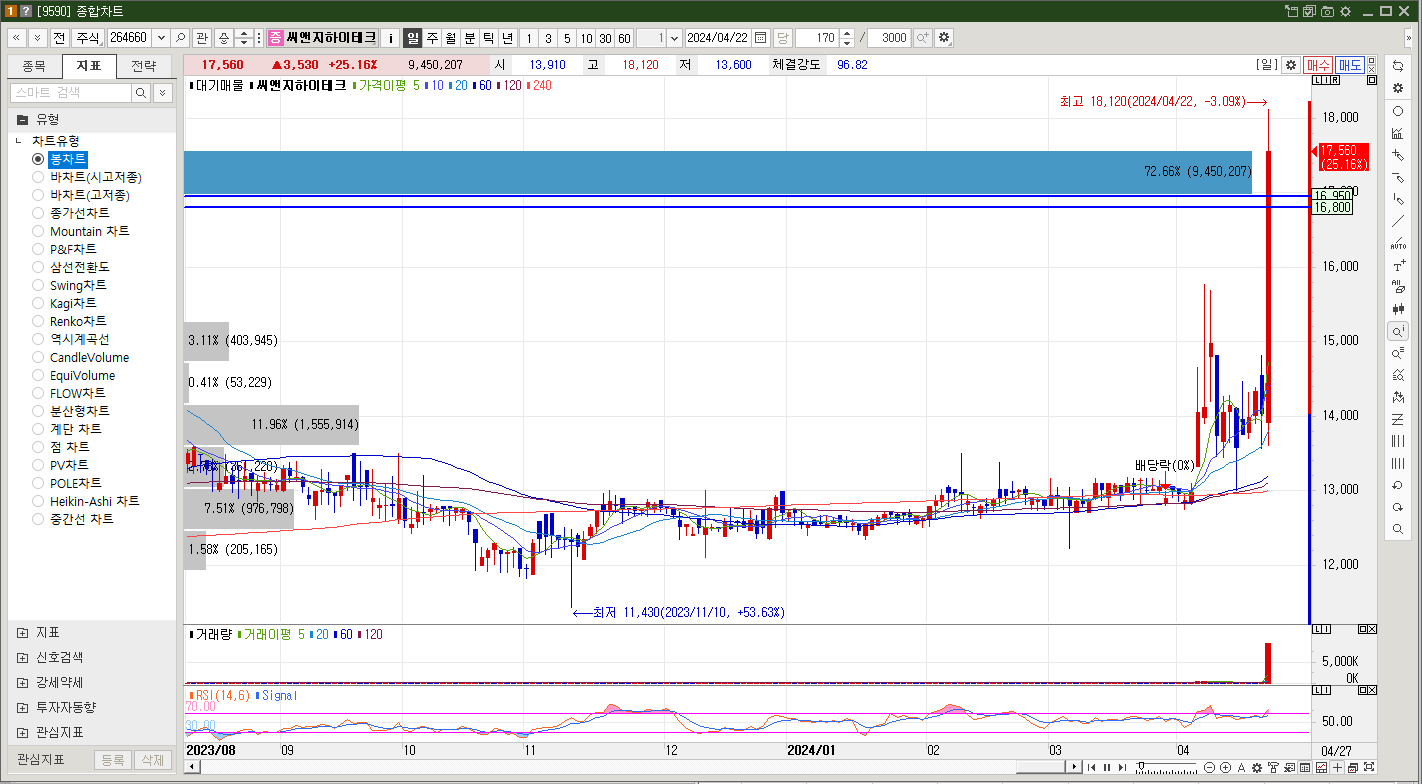Viewport: 1422px width, 784px height.
Task: Click the 삭제 button
Action: (152, 760)
